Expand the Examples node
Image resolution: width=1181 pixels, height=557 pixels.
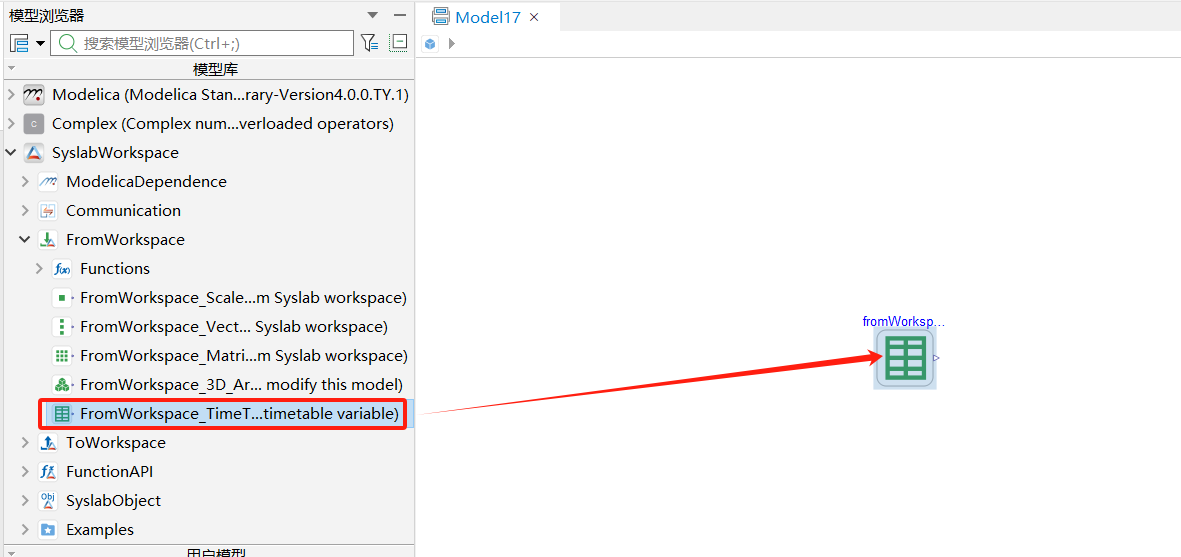point(25,529)
